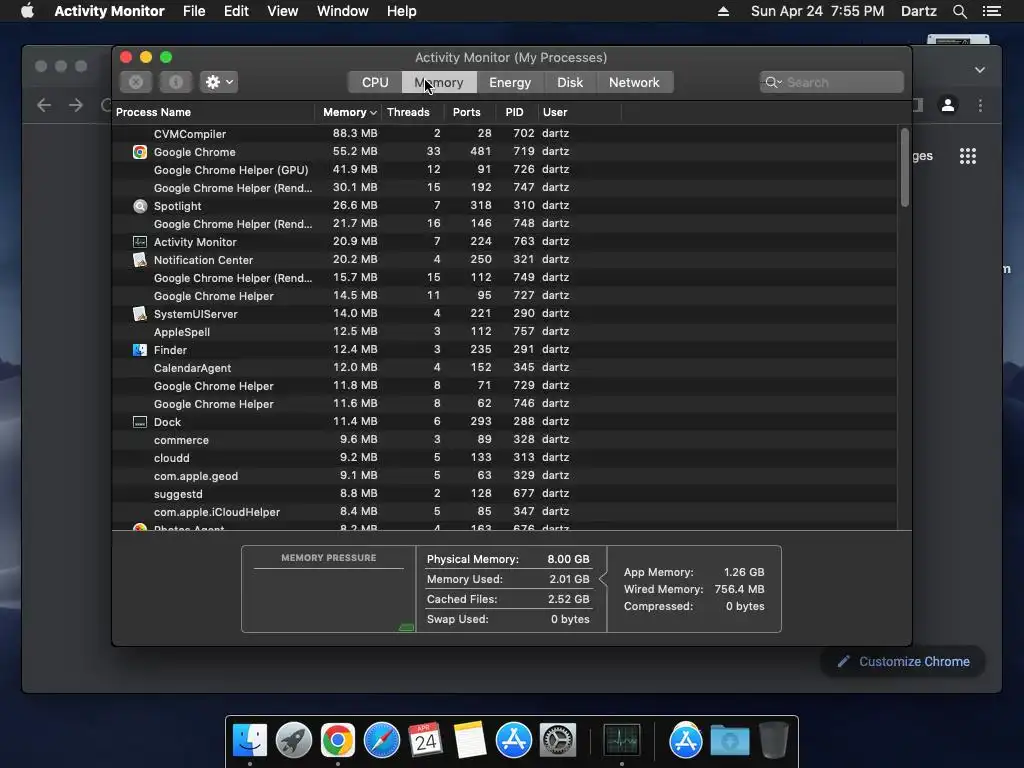
Task: Sort by Memory column header
Action: [349, 112]
